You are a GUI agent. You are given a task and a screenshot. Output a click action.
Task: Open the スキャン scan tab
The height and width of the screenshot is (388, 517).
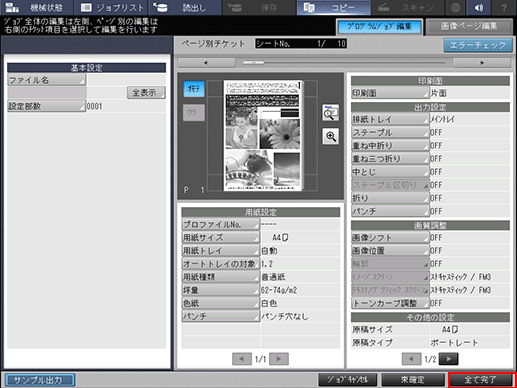pos(407,7)
